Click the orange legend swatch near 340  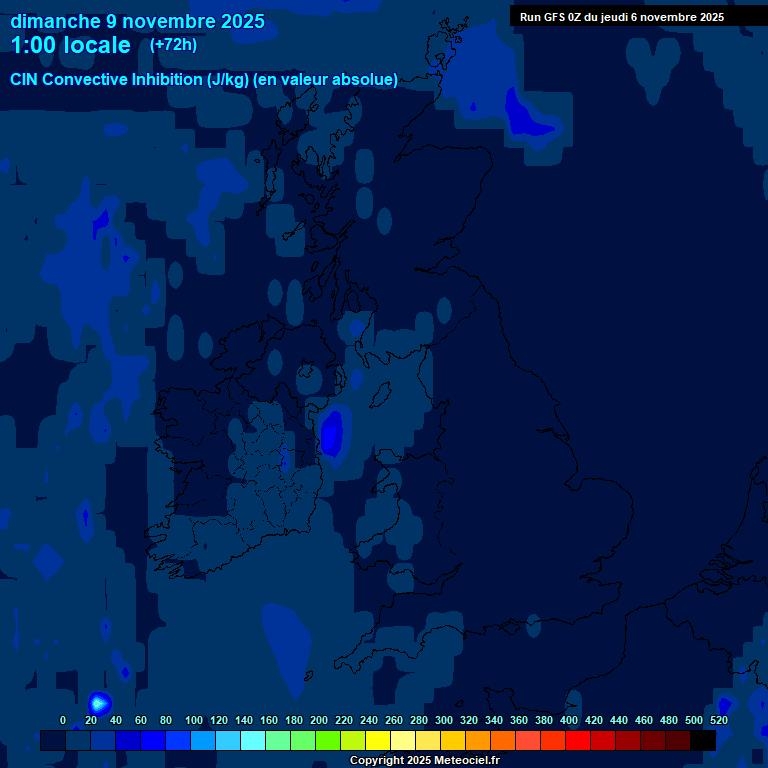(503, 740)
